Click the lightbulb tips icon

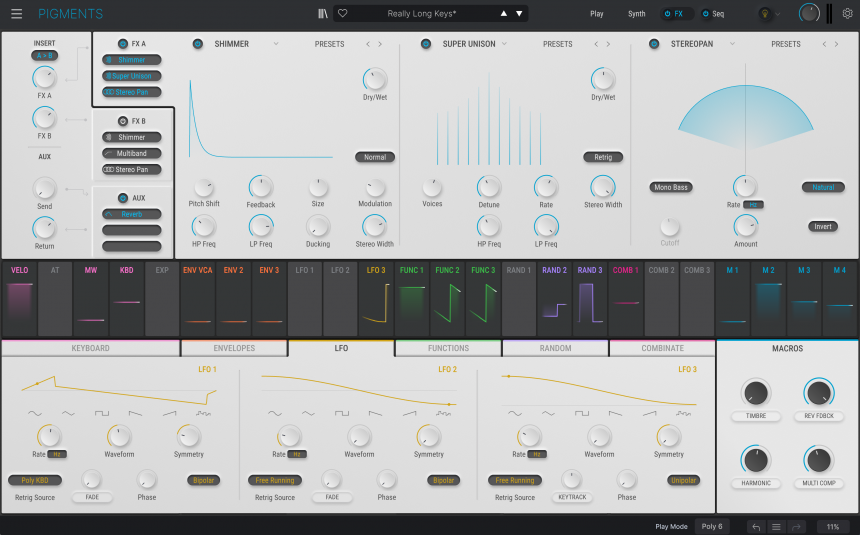766,14
